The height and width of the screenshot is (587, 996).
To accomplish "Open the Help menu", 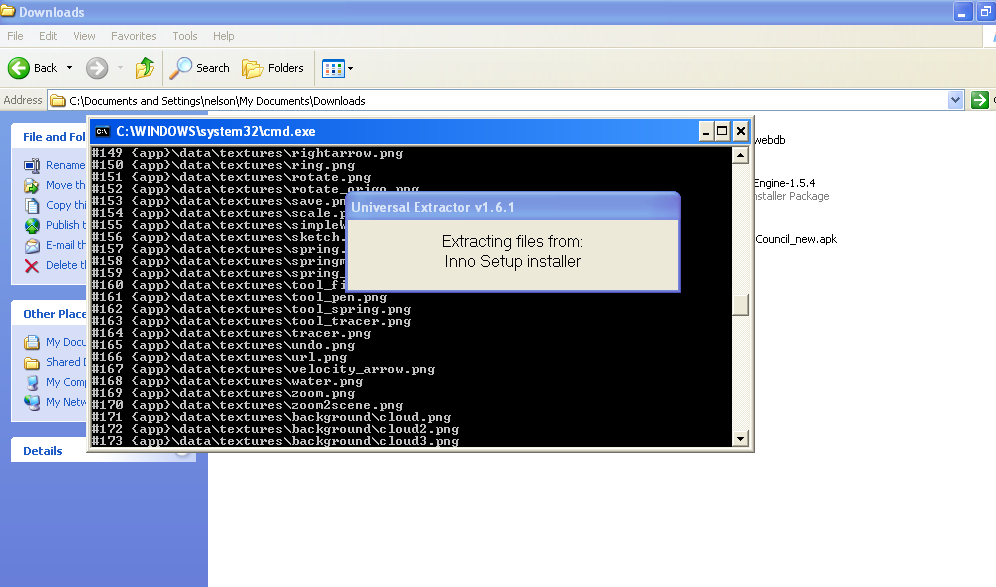I will [224, 36].
